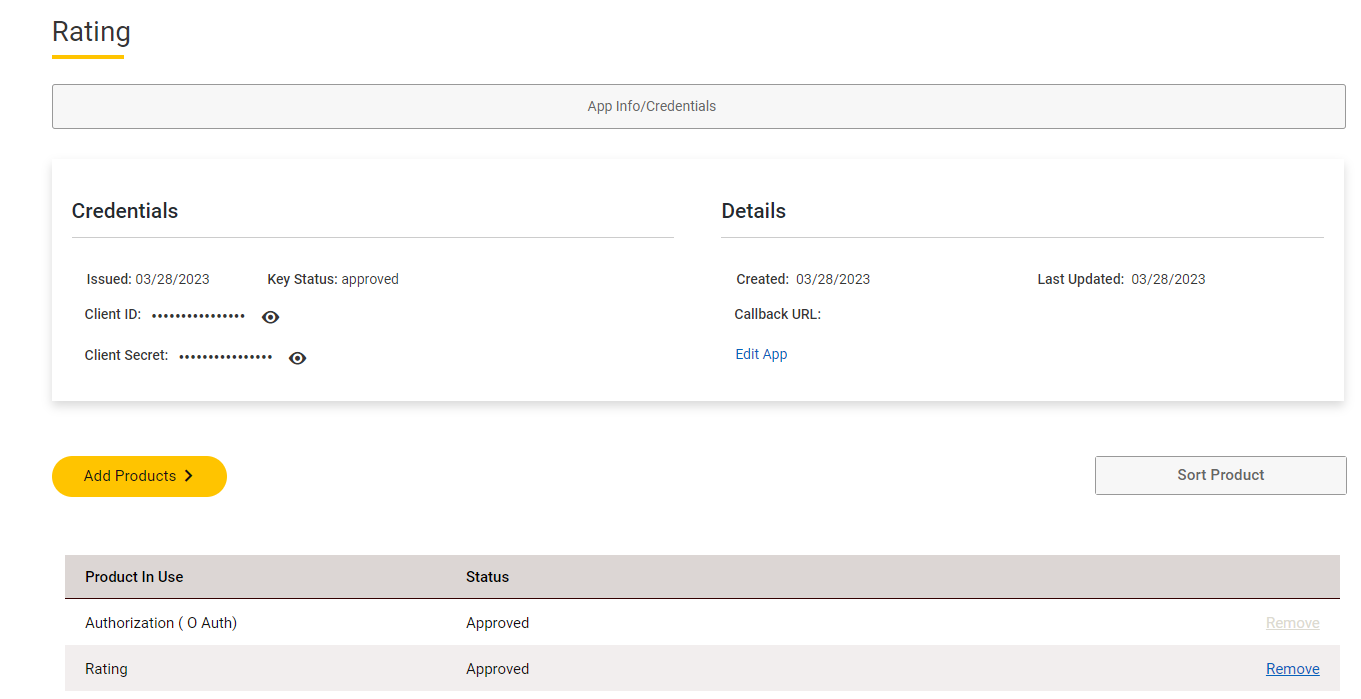The height and width of the screenshot is (699, 1361).
Task: Click the Product In Use column header
Action: pyautogui.click(x=134, y=577)
